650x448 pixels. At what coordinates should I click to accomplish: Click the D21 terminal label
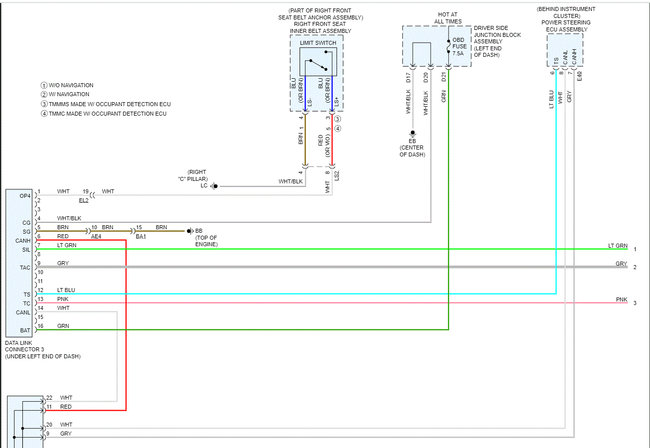click(x=444, y=77)
